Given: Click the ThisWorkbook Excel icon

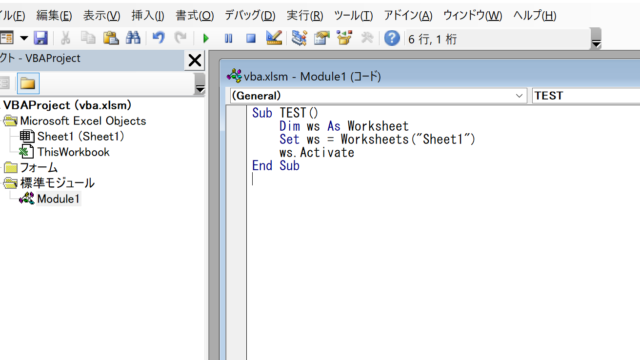Looking at the screenshot, I should pyautogui.click(x=27, y=152).
